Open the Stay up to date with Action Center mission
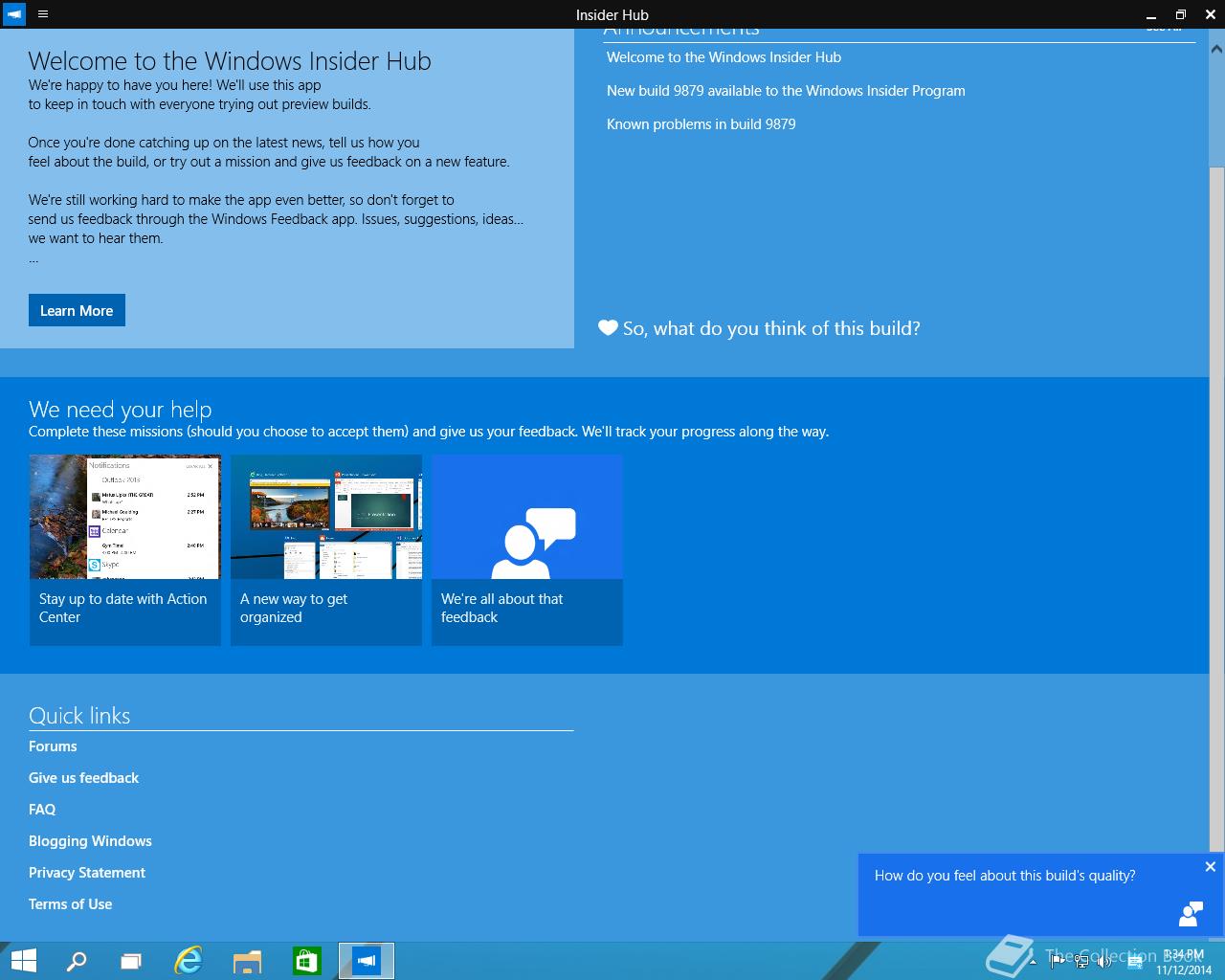 click(125, 550)
